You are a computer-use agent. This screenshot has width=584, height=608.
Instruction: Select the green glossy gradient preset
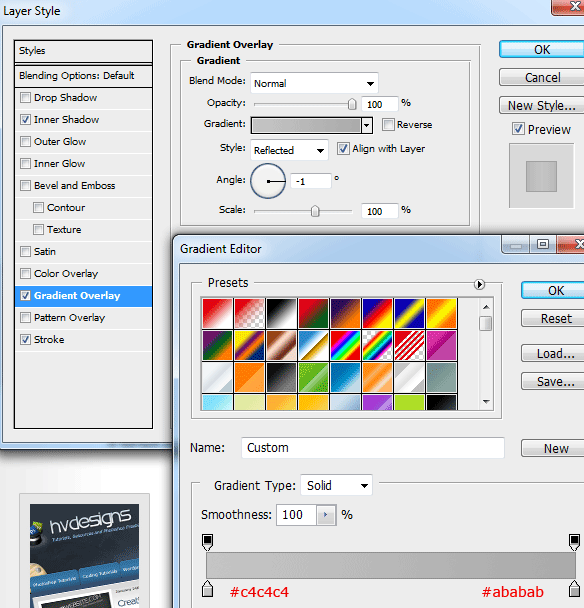point(313,378)
